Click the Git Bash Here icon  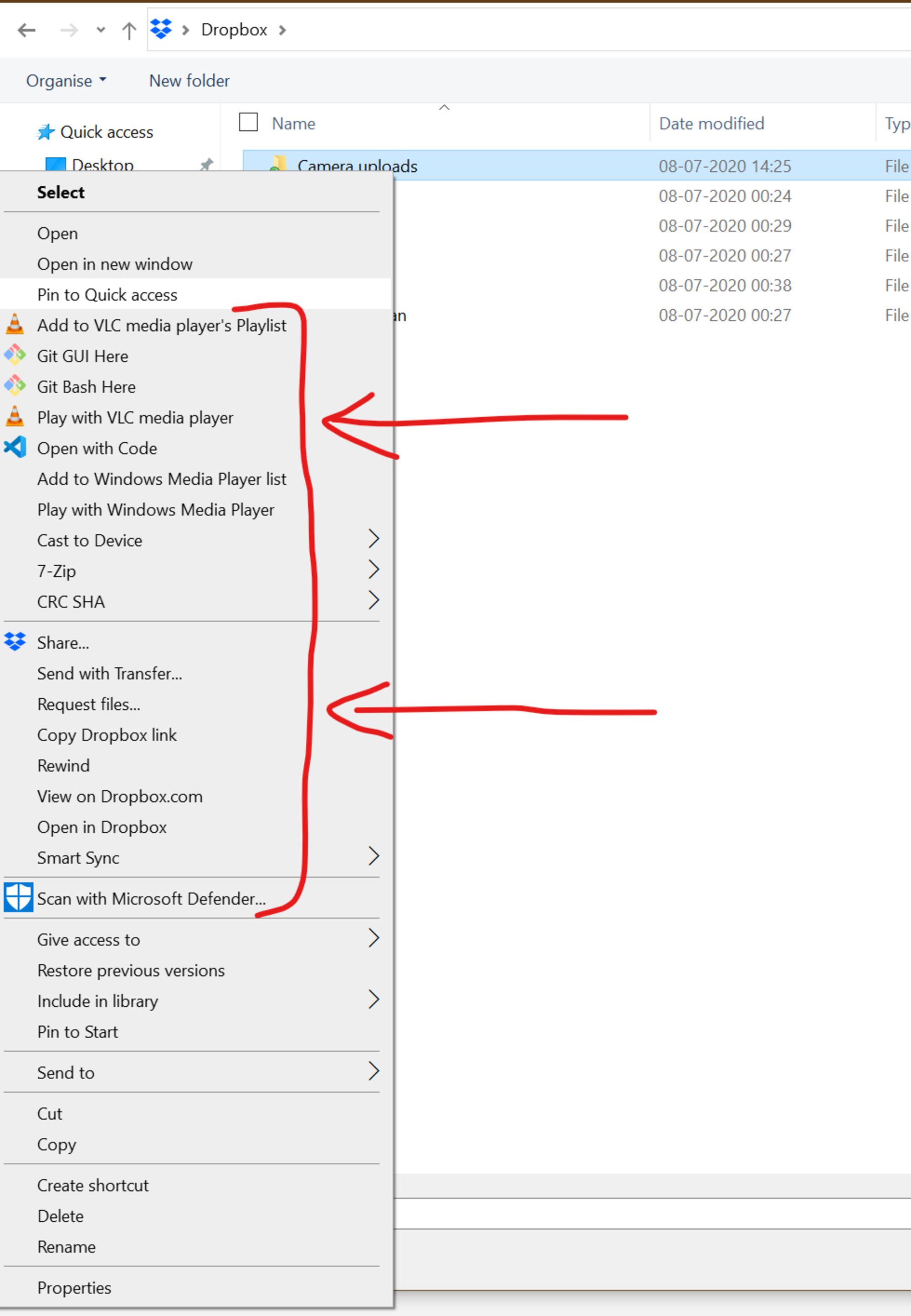pyautogui.click(x=15, y=386)
